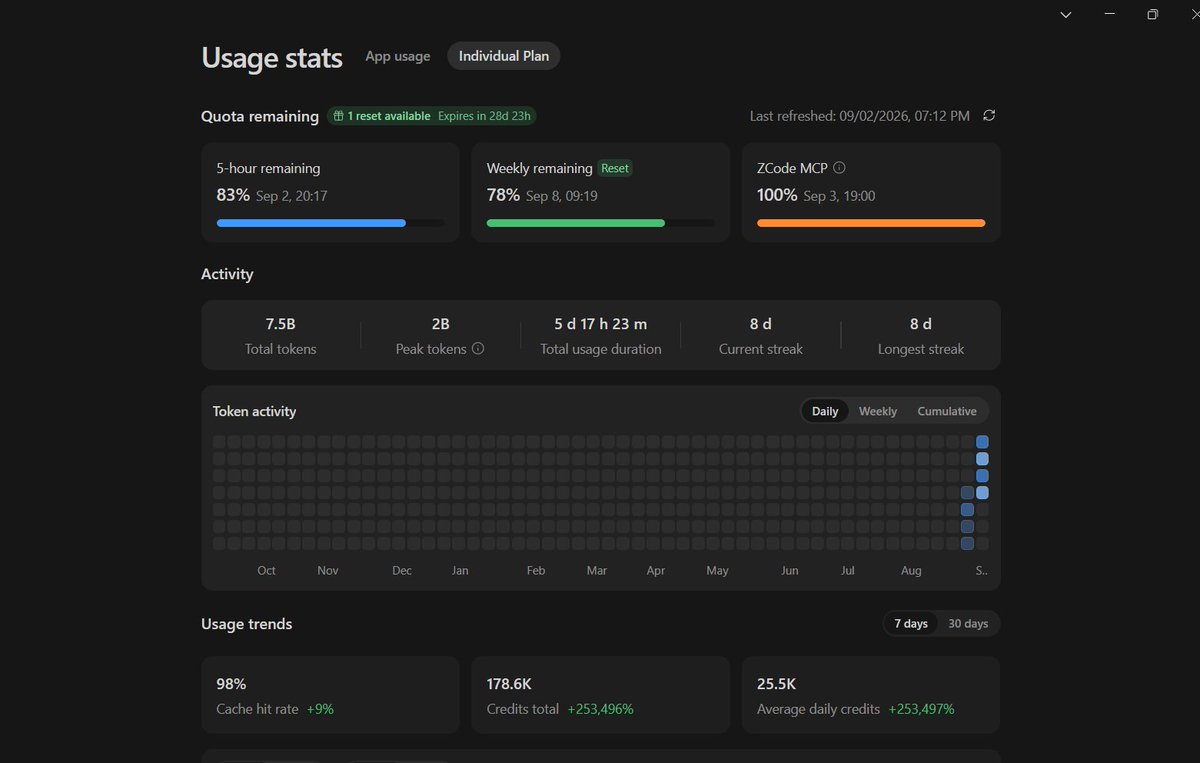Click the info icon beside Peak tokens
The image size is (1200, 763).
pos(478,349)
